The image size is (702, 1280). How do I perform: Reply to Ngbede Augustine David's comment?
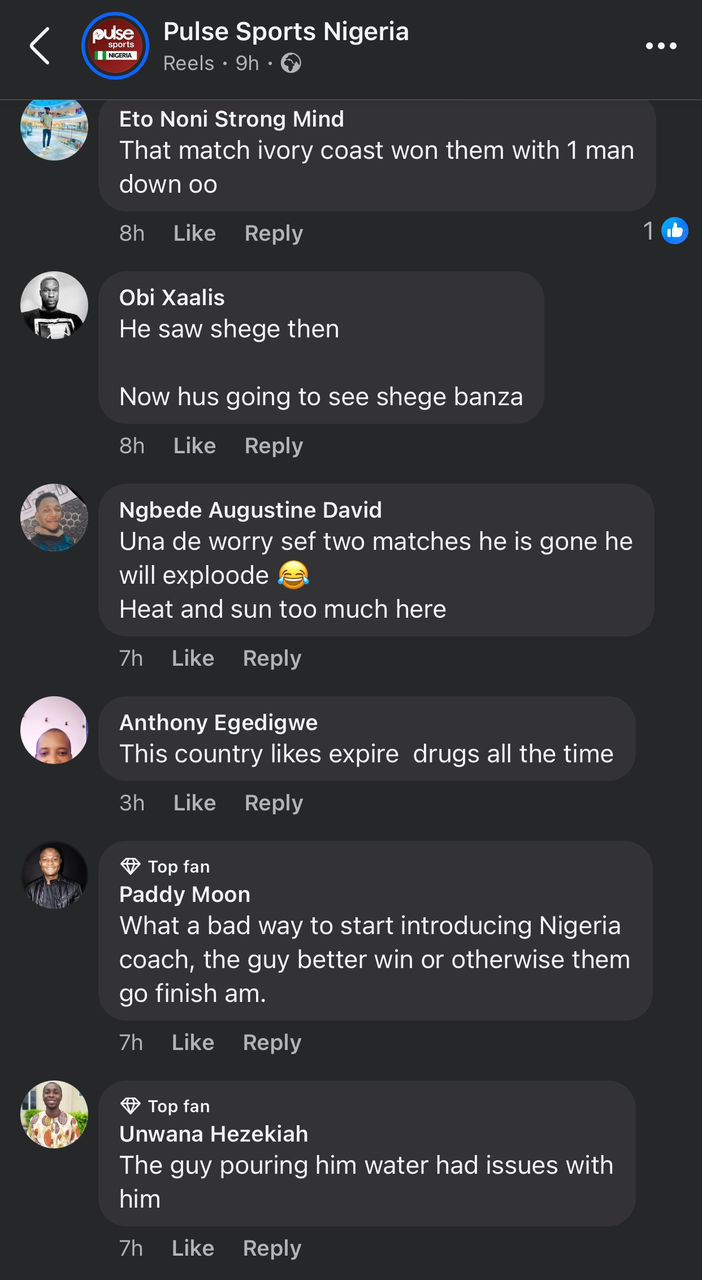click(x=272, y=658)
